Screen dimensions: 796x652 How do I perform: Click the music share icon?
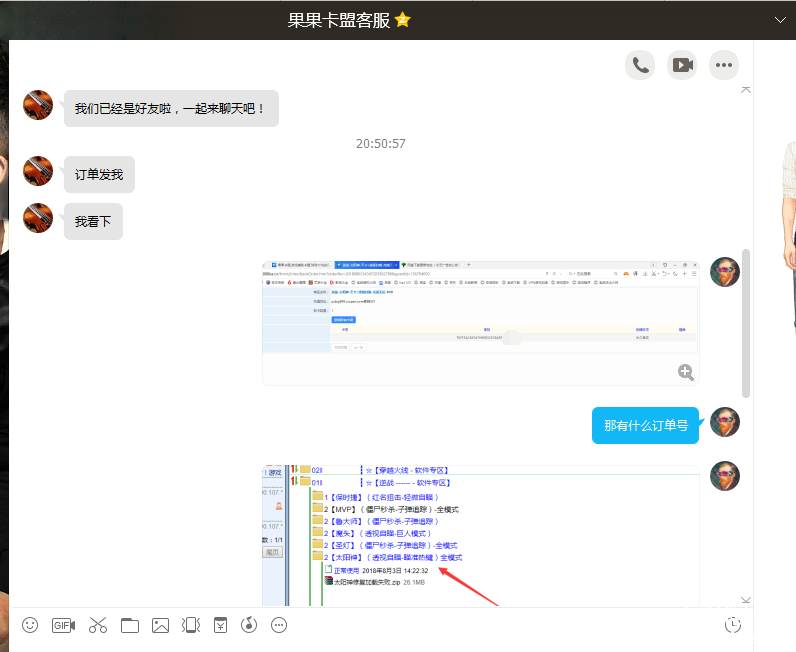click(x=249, y=625)
